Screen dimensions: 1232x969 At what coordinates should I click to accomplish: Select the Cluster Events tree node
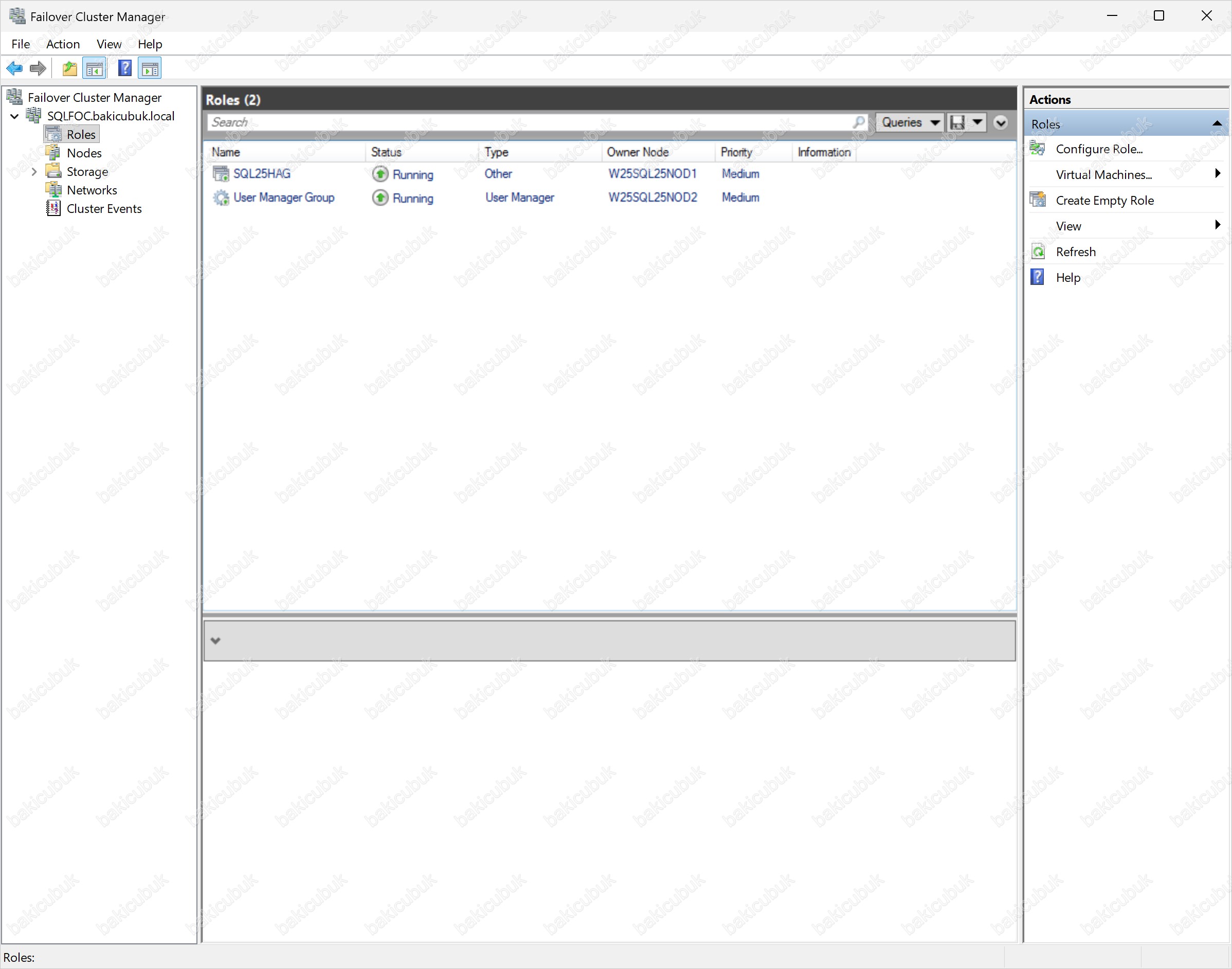click(104, 209)
